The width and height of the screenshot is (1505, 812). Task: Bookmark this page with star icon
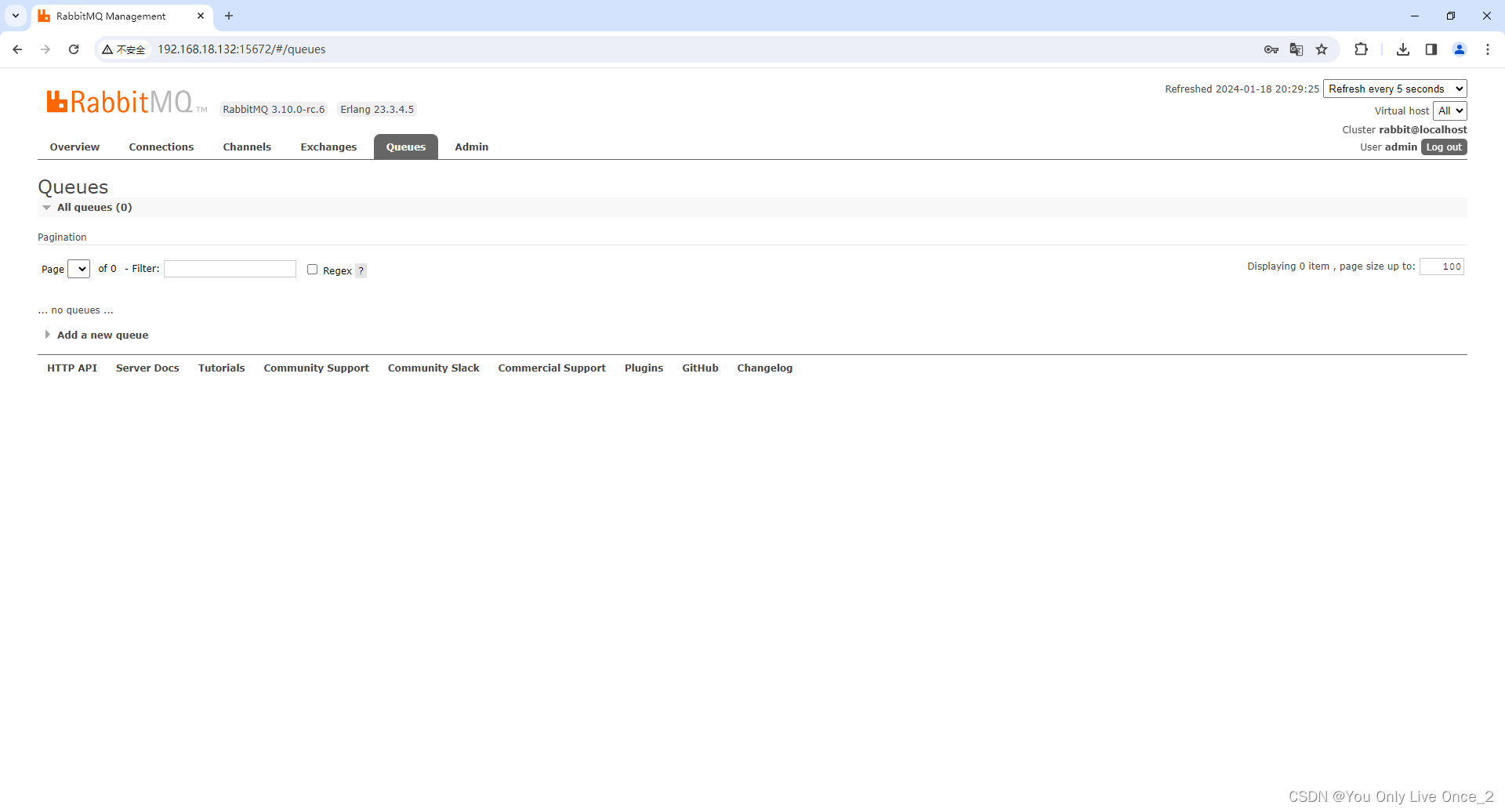point(1322,49)
